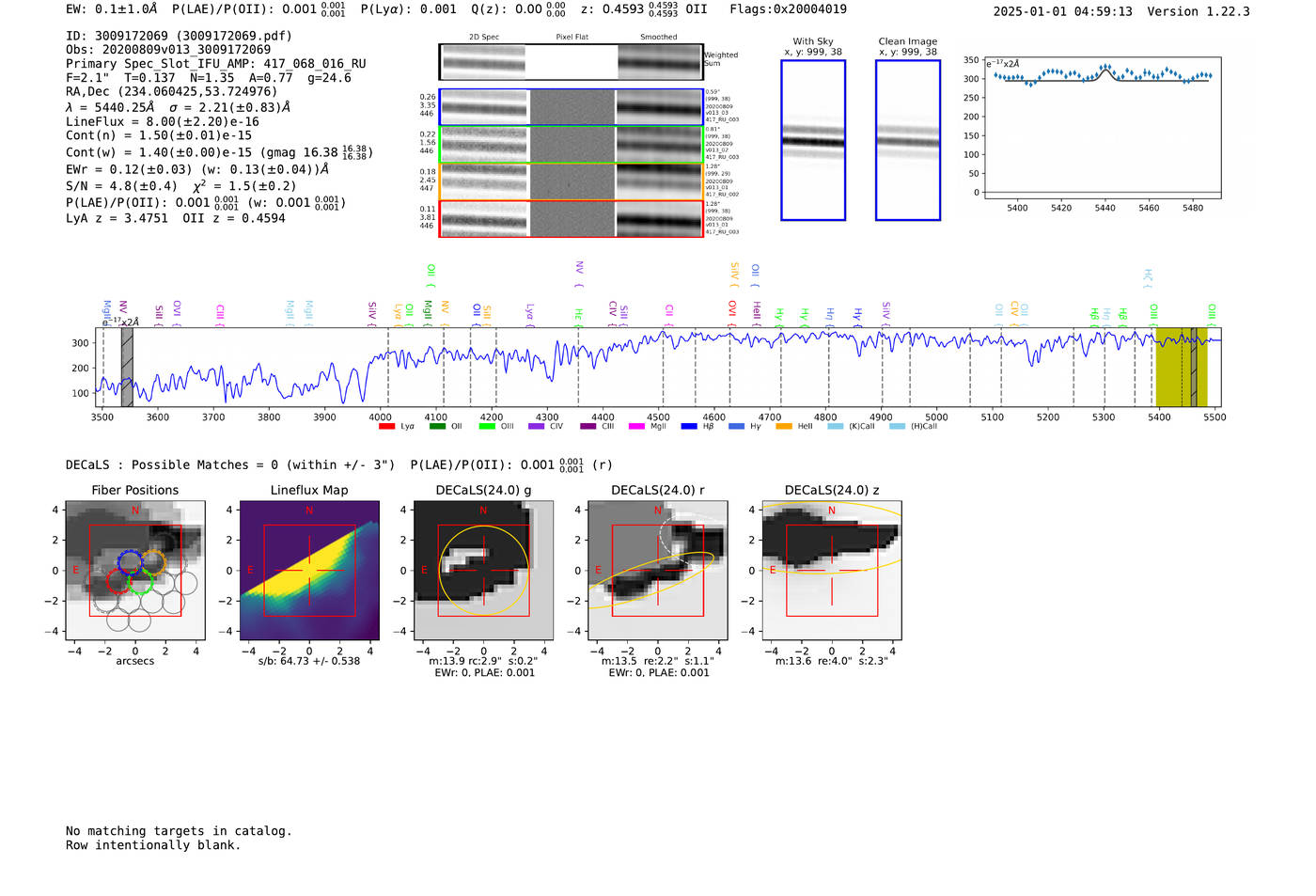Click the lime green OIII legend swatch
The height and width of the screenshot is (896, 1316).
[487, 427]
